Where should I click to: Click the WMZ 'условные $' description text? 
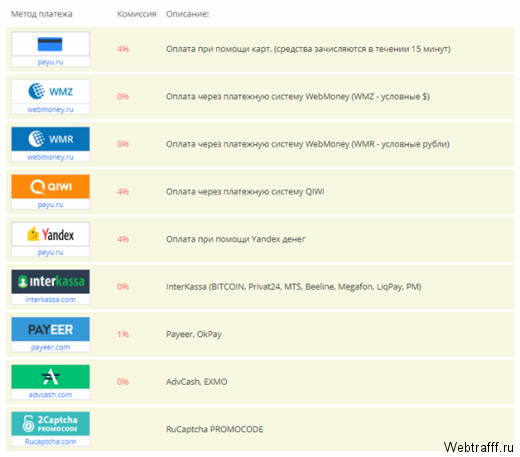pos(298,97)
